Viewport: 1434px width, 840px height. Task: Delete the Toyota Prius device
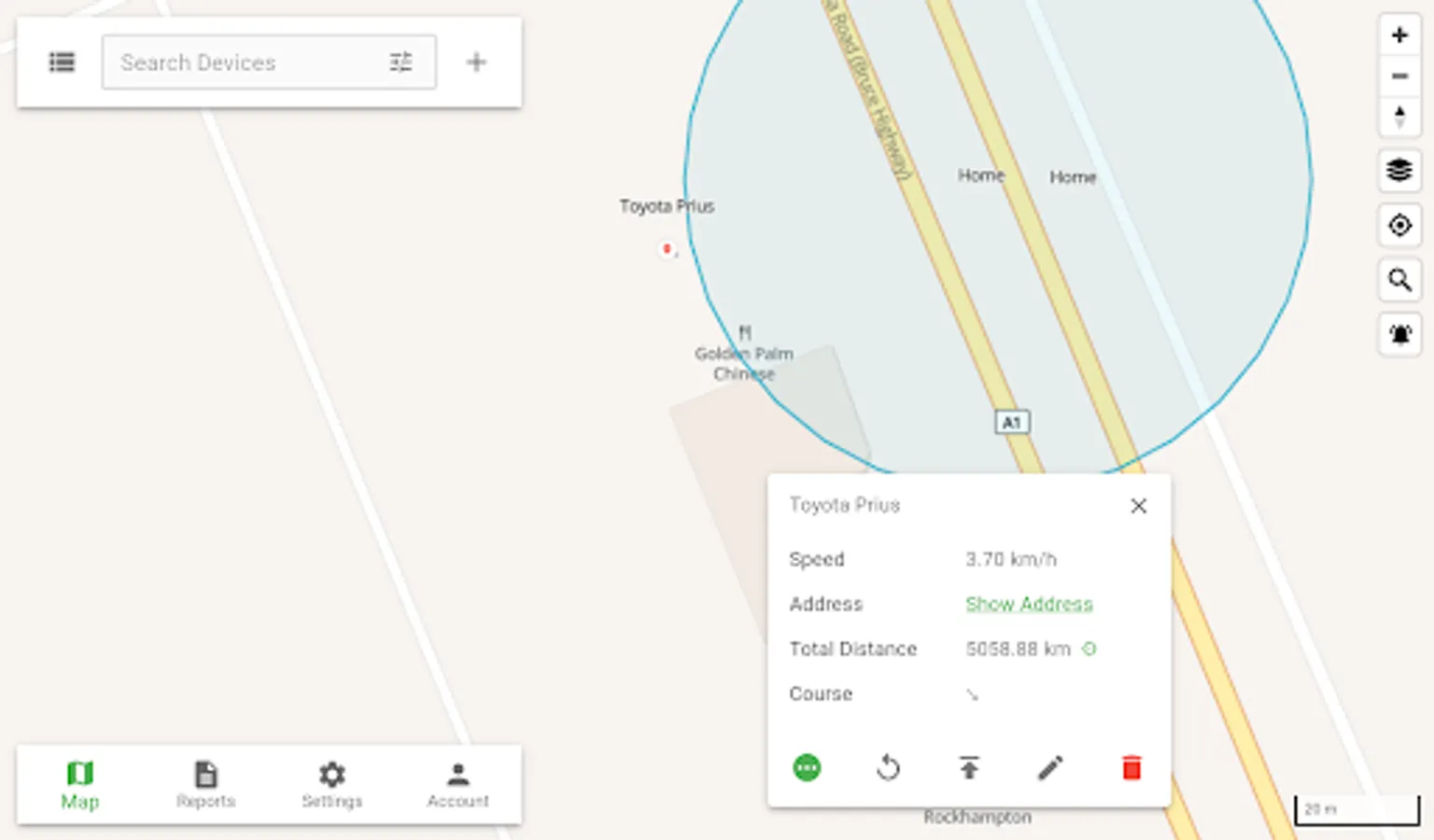click(1132, 768)
